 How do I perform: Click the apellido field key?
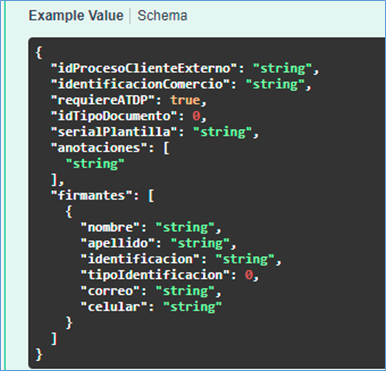click(x=118, y=243)
